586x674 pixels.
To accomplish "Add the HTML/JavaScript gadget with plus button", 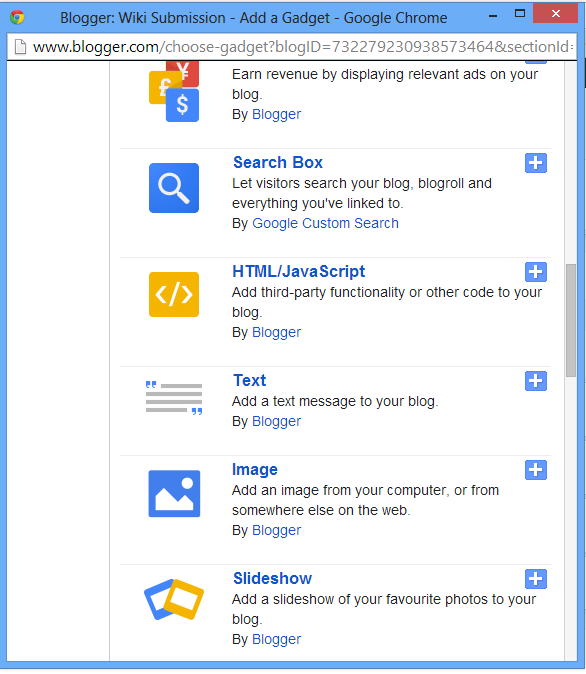I will pyautogui.click(x=536, y=272).
